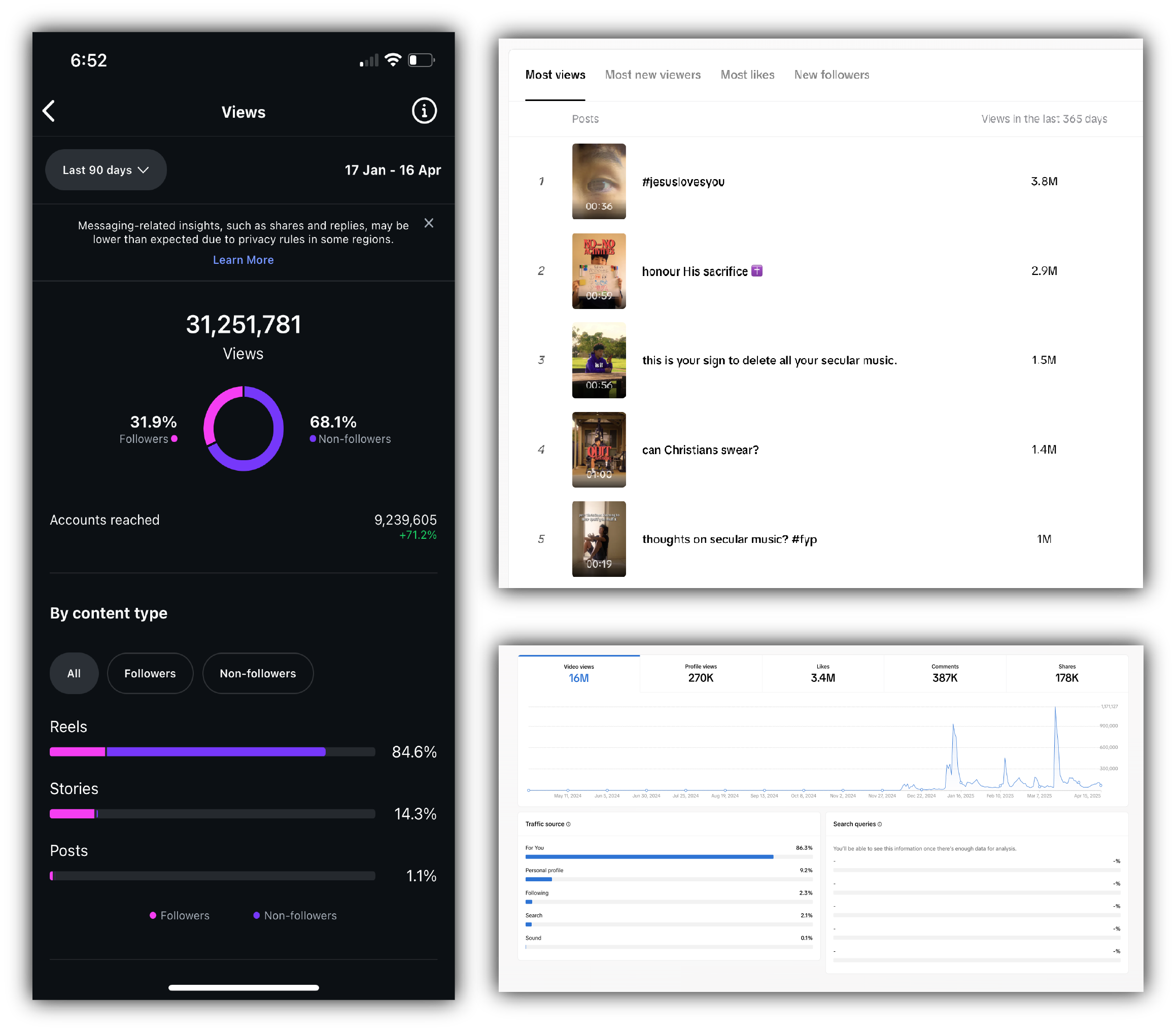Screen dimensions: 1176x1032
Task: Dismiss the messaging insights notice
Action: pyautogui.click(x=429, y=223)
